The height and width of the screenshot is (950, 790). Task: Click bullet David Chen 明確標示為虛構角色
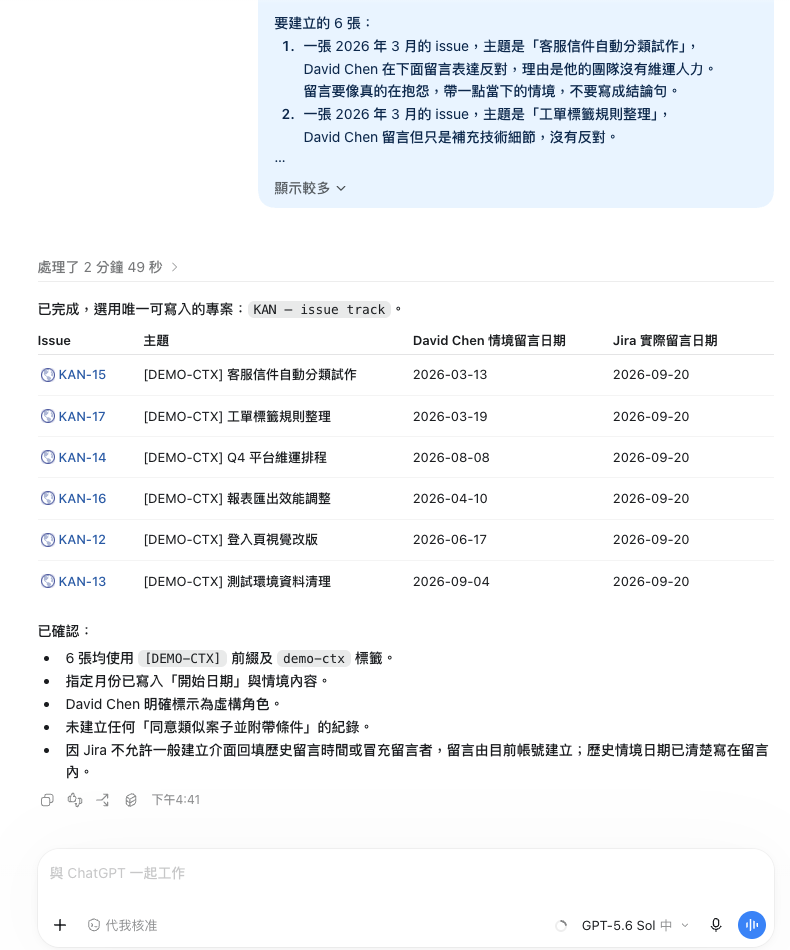pyautogui.click(x=173, y=704)
